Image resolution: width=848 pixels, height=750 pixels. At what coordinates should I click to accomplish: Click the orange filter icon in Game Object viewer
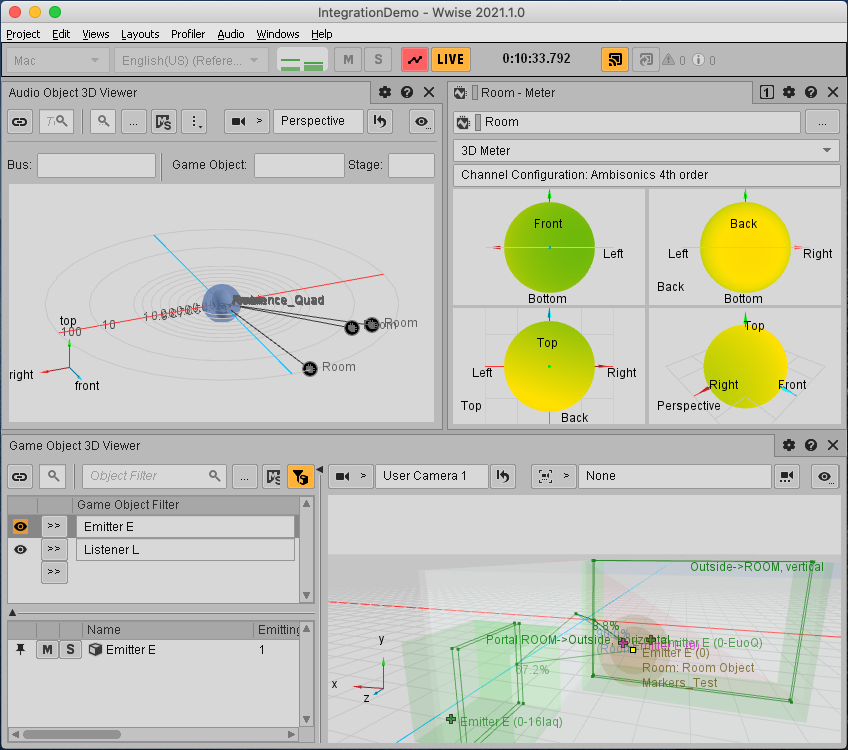point(300,476)
